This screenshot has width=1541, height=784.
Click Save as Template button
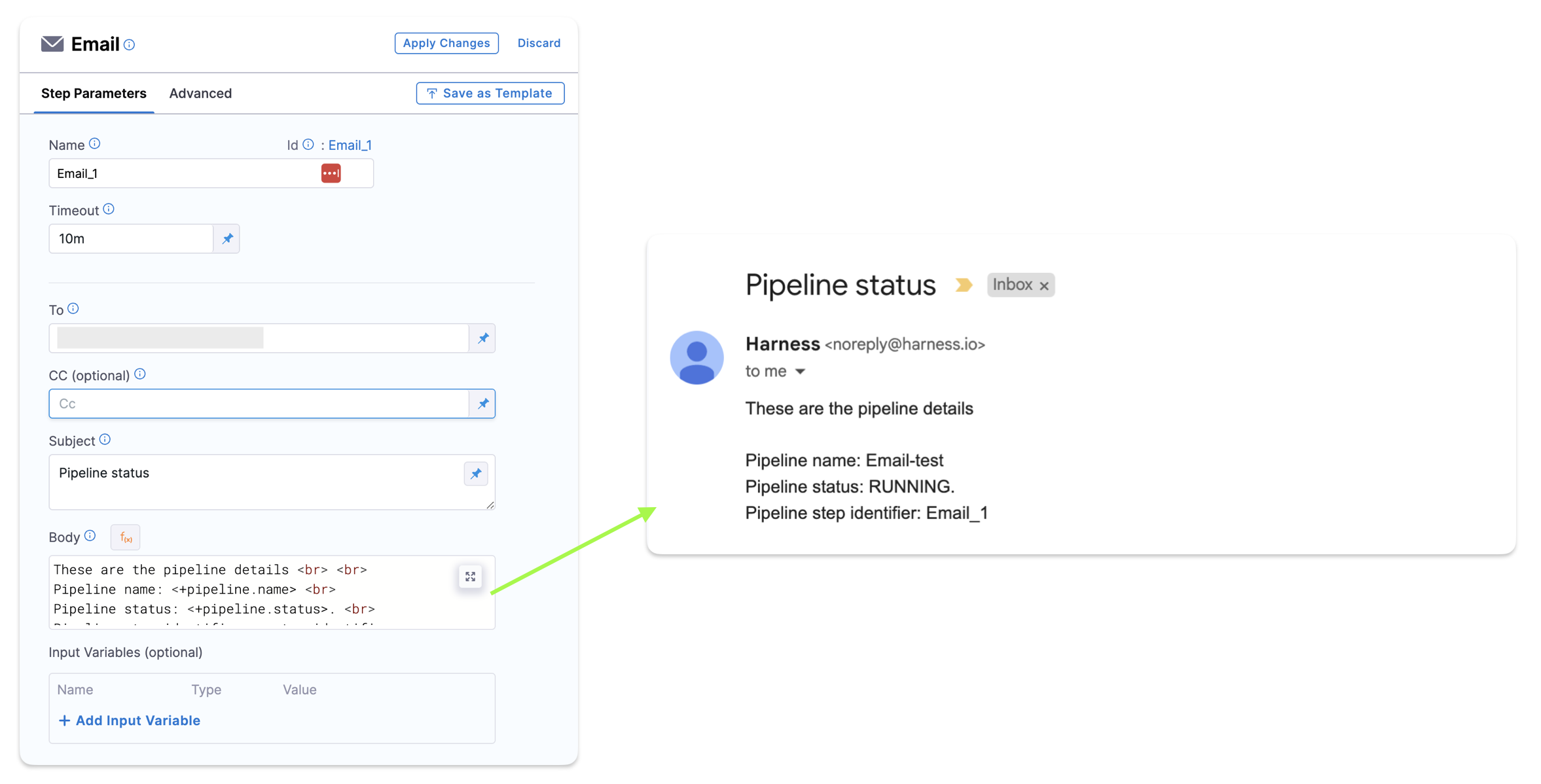(490, 94)
